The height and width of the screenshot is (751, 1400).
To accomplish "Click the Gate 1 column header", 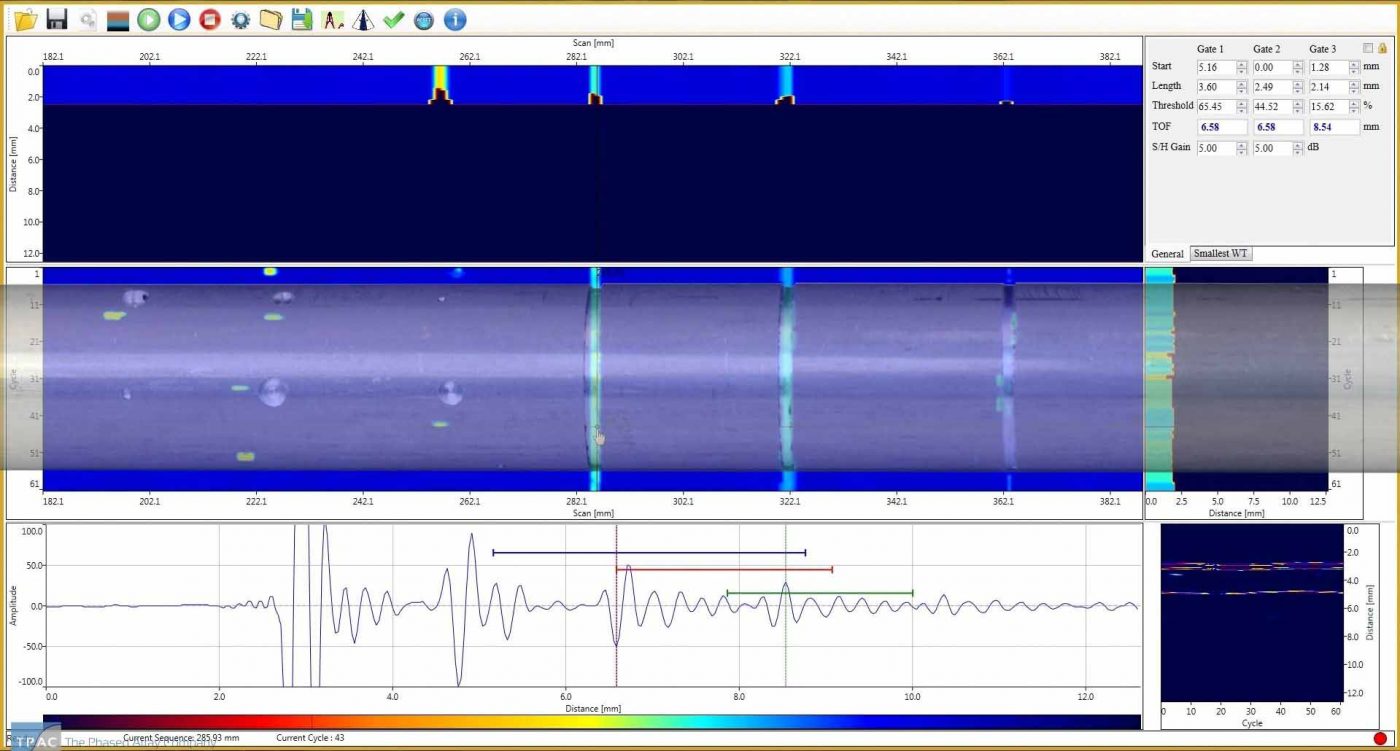I will click(x=1210, y=49).
